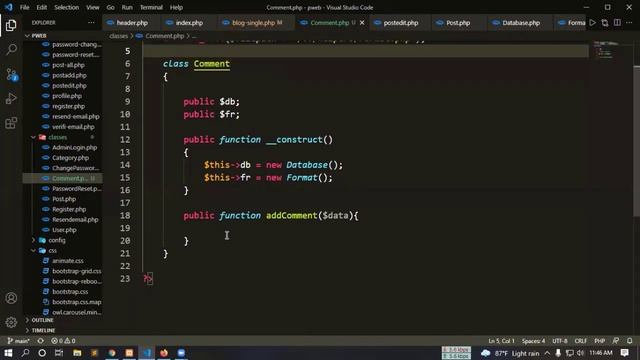Viewport: 640px width, 360px height.
Task: Split the editor to the right
Action: click(x=617, y=23)
